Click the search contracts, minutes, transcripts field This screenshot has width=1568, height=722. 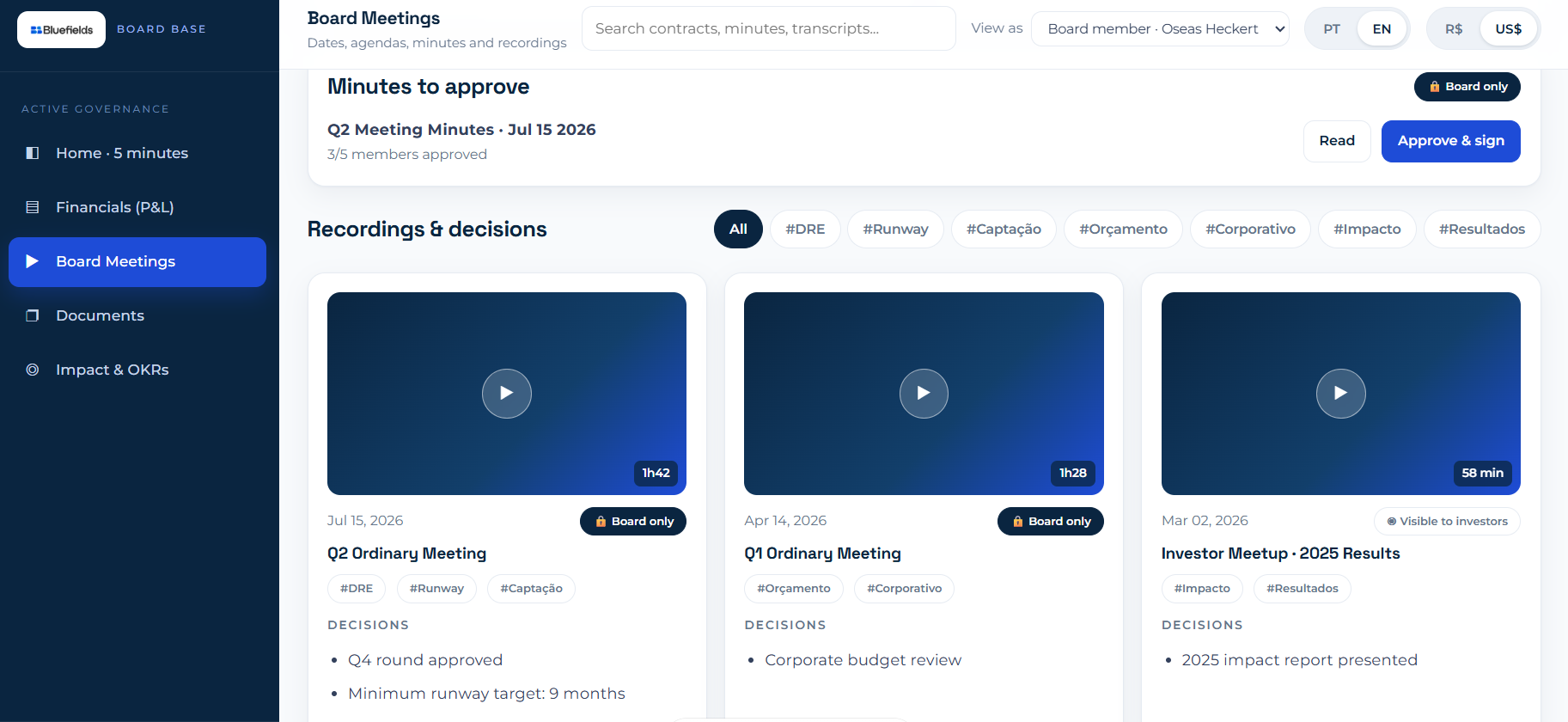pos(769,28)
